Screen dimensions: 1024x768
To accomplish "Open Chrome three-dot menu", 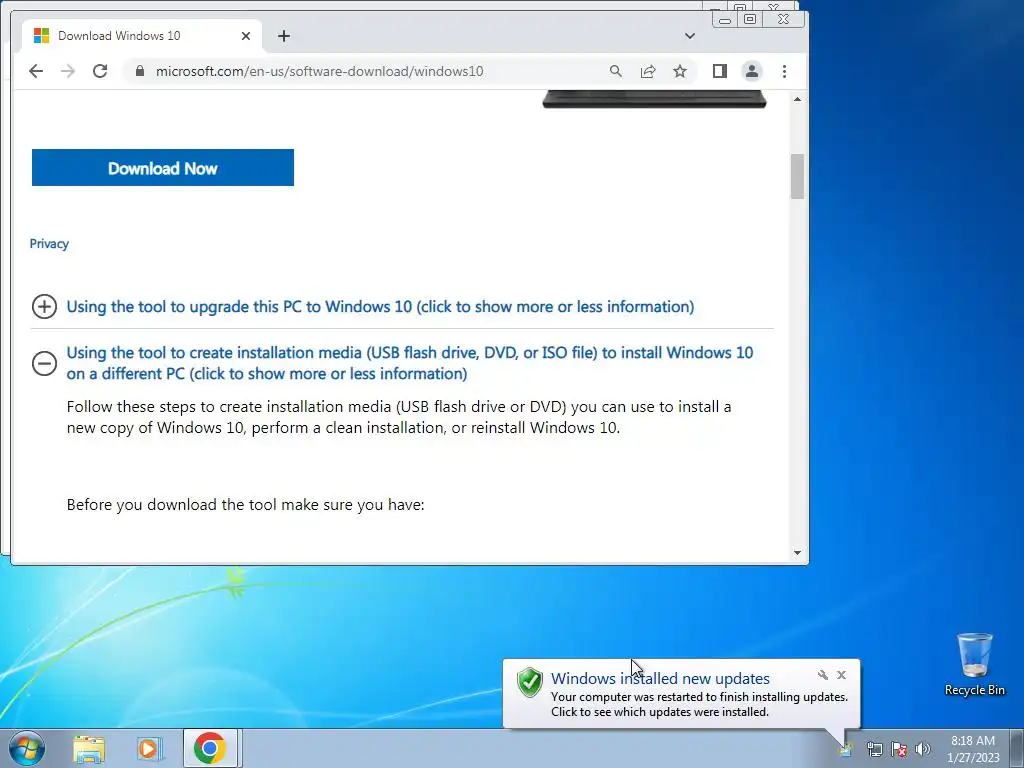I will [784, 71].
